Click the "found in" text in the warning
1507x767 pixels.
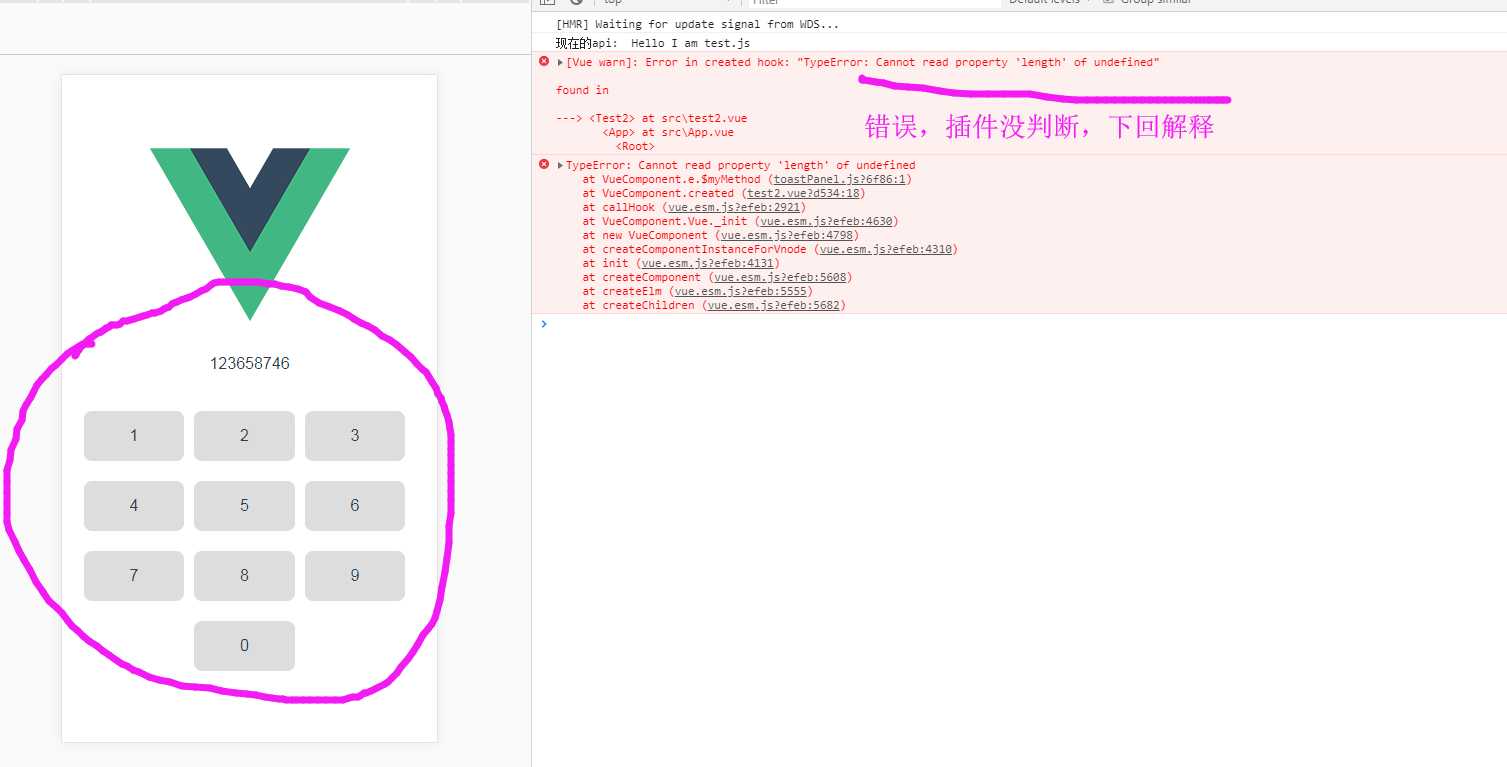pyautogui.click(x=582, y=90)
